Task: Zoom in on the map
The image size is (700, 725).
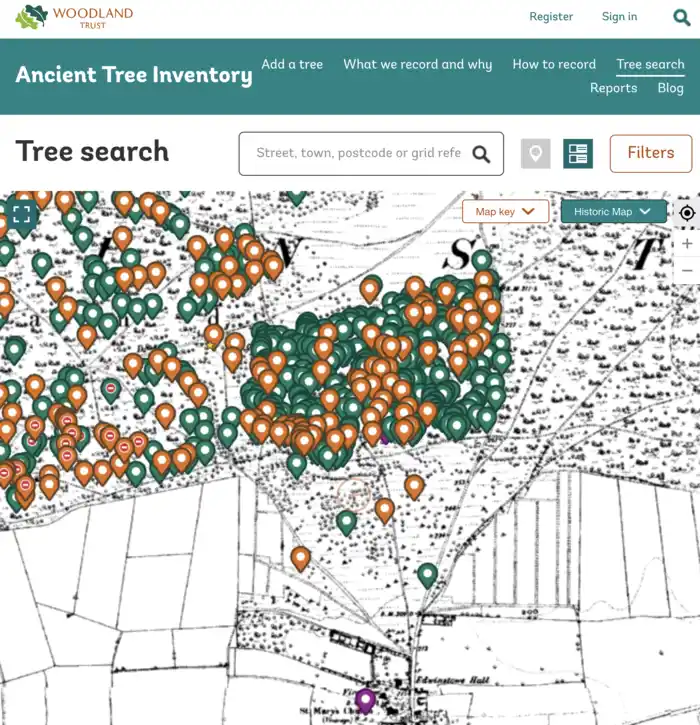Action: (687, 243)
